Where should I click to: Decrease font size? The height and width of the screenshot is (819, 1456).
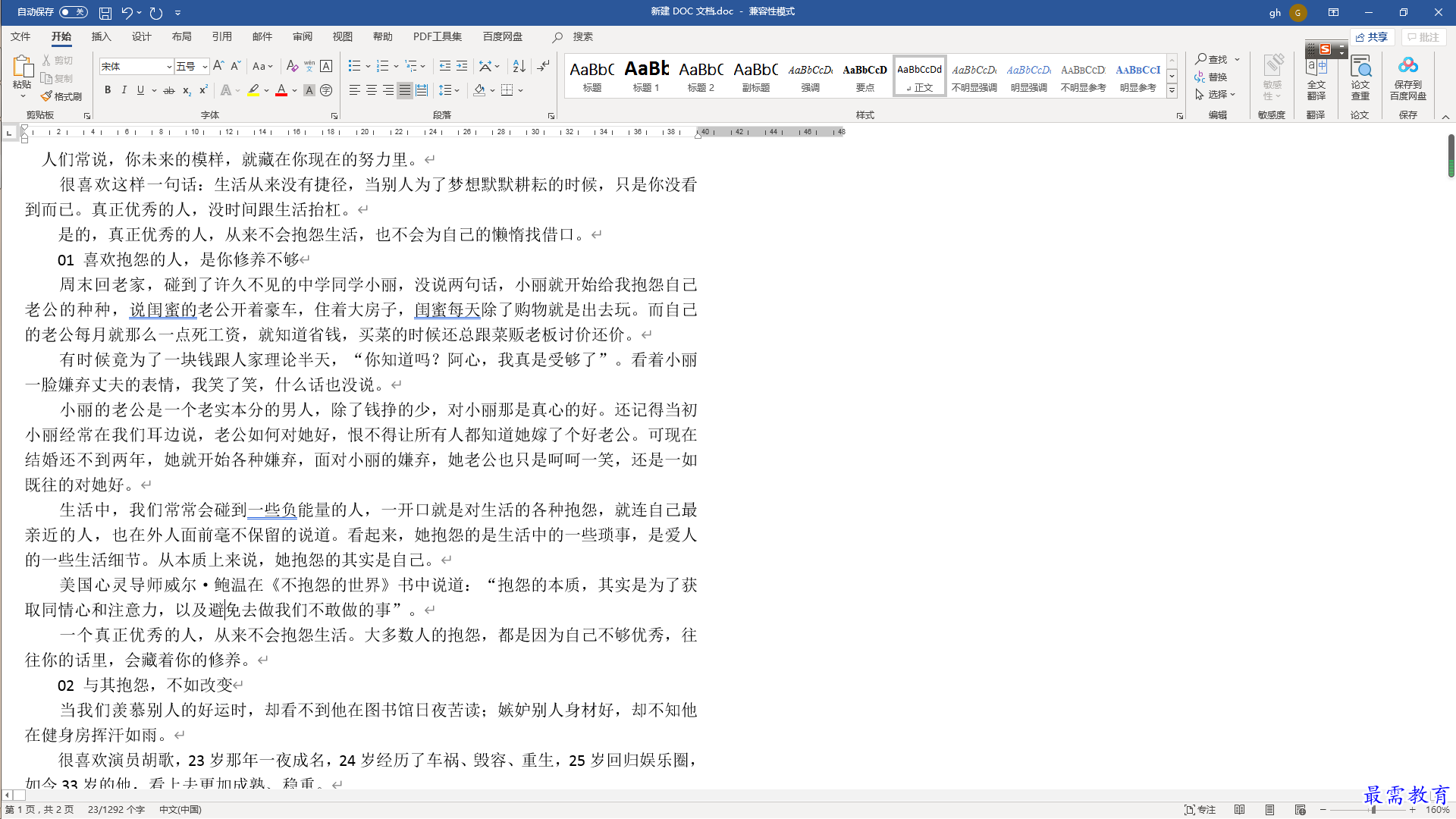pyautogui.click(x=235, y=66)
